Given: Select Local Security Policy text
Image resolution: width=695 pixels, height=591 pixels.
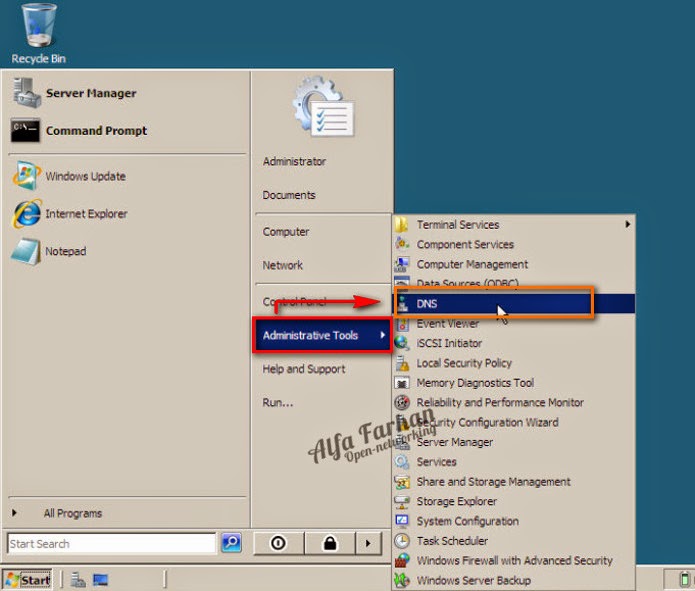Looking at the screenshot, I should pyautogui.click(x=464, y=363).
